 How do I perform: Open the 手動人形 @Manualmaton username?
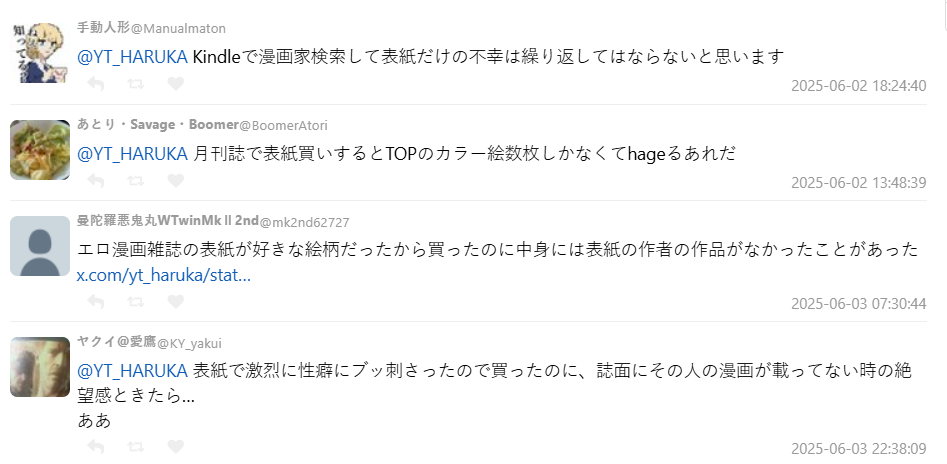click(151, 28)
